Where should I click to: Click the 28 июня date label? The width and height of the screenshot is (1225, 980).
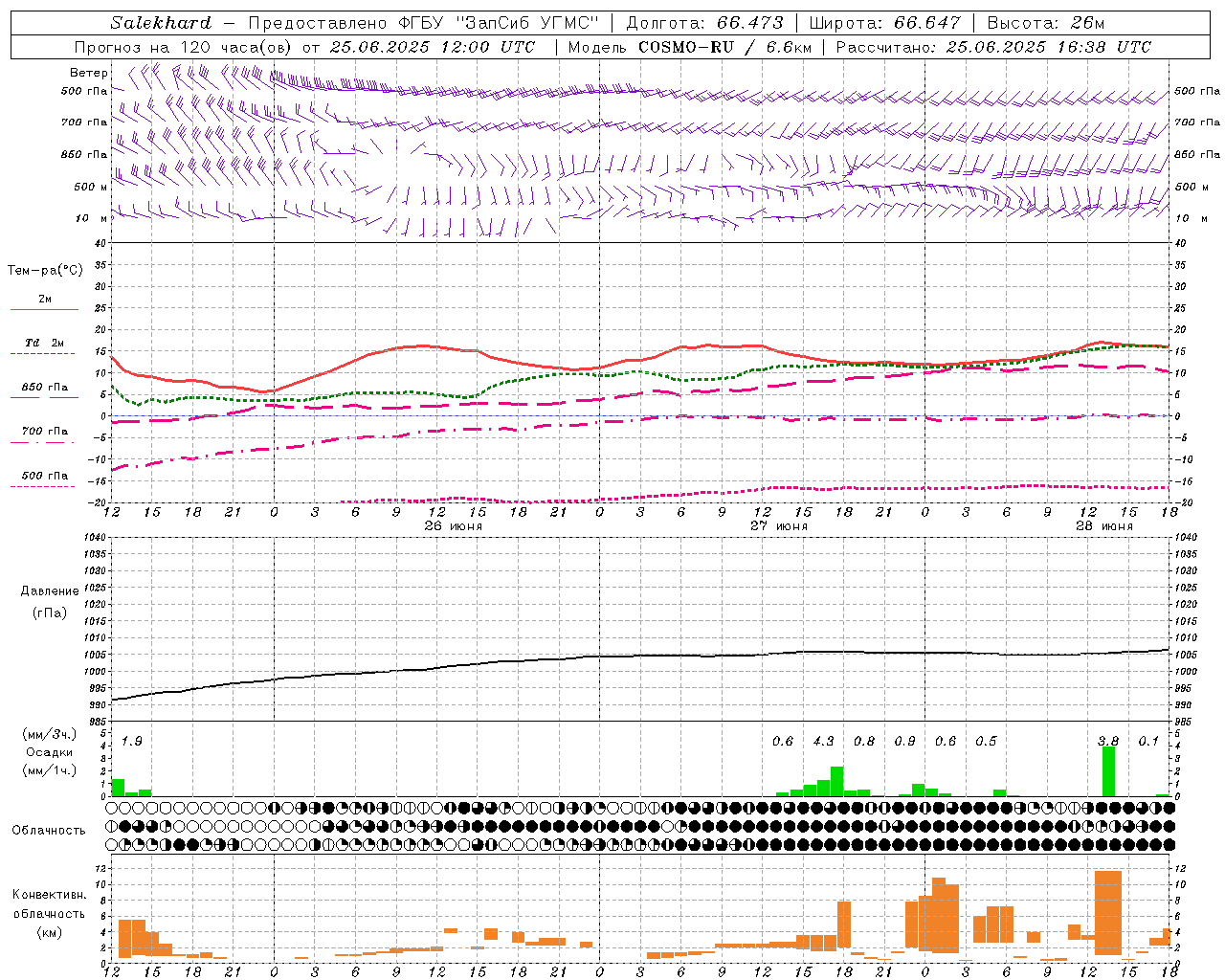click(x=1103, y=526)
